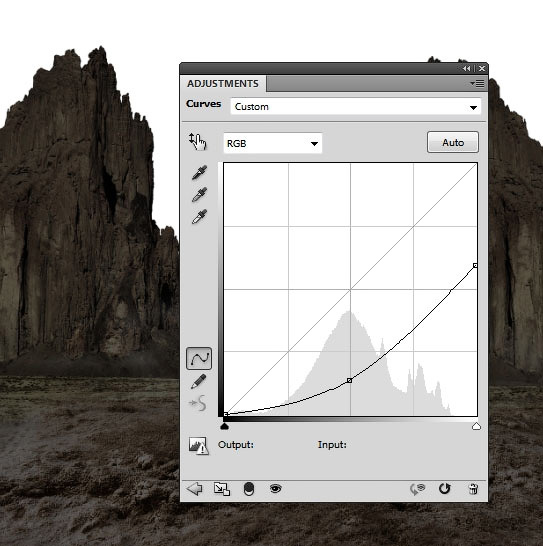Select the on-image targeted adjustment tool

(198, 142)
